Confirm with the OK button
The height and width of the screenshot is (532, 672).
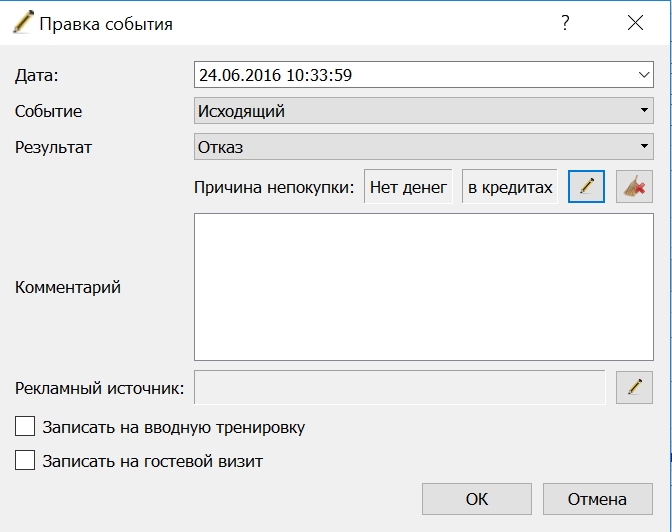(x=477, y=499)
